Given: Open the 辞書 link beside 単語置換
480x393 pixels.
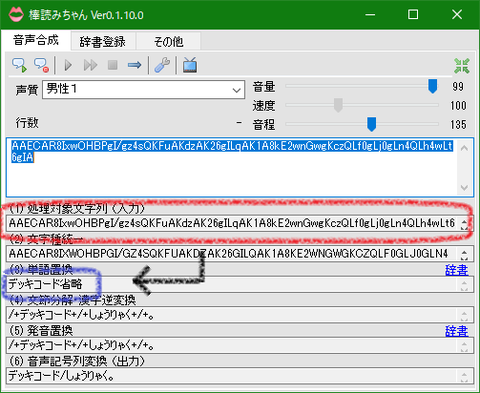Looking at the screenshot, I should click(x=456, y=270).
